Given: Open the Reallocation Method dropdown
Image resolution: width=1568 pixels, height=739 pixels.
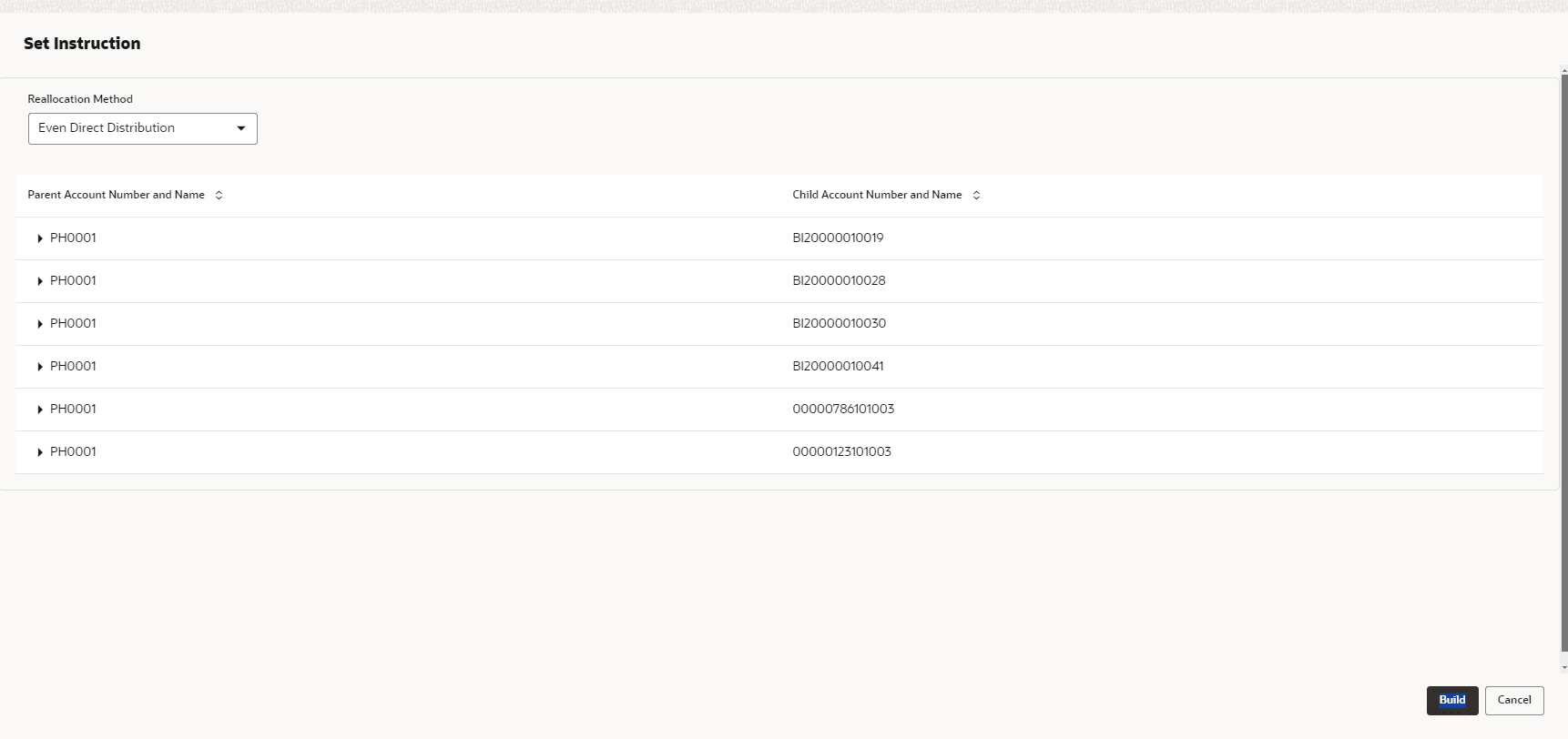Looking at the screenshot, I should (x=143, y=128).
